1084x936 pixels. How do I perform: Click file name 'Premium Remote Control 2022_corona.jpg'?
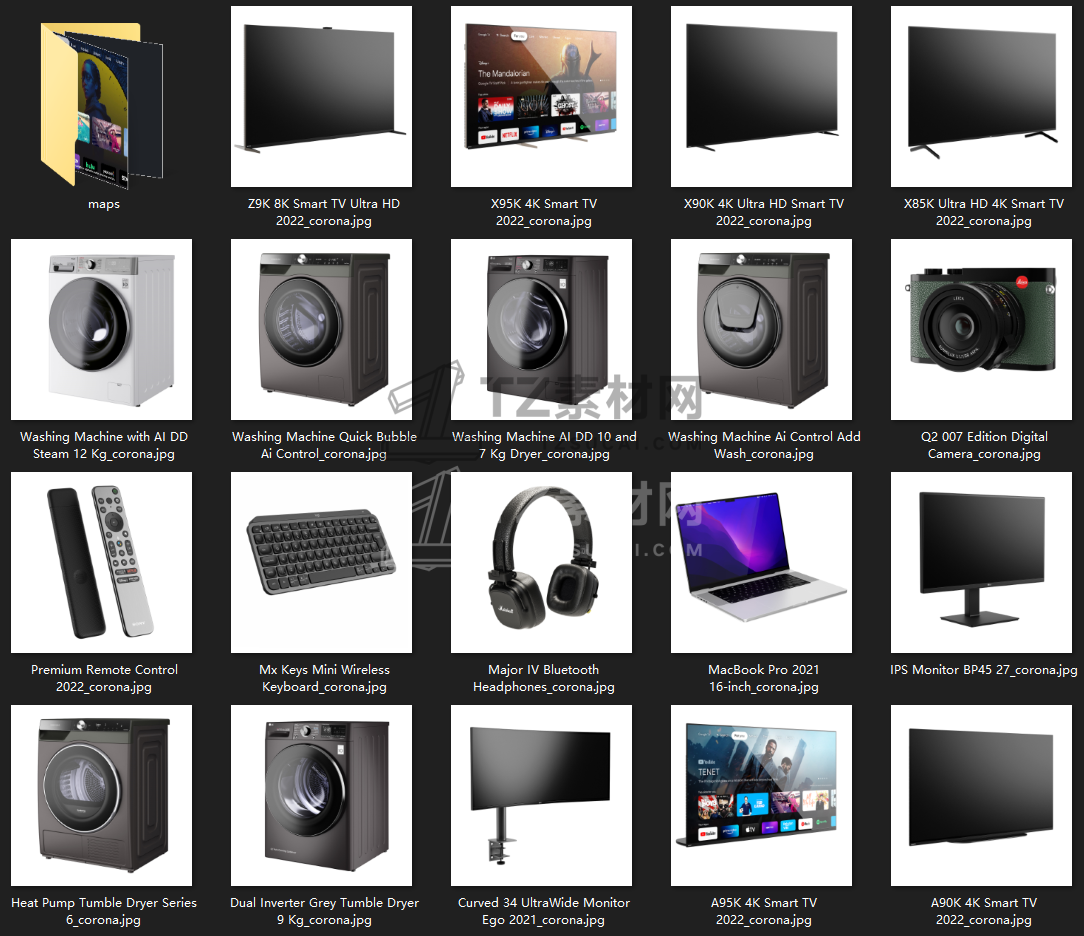pyautogui.click(x=104, y=678)
